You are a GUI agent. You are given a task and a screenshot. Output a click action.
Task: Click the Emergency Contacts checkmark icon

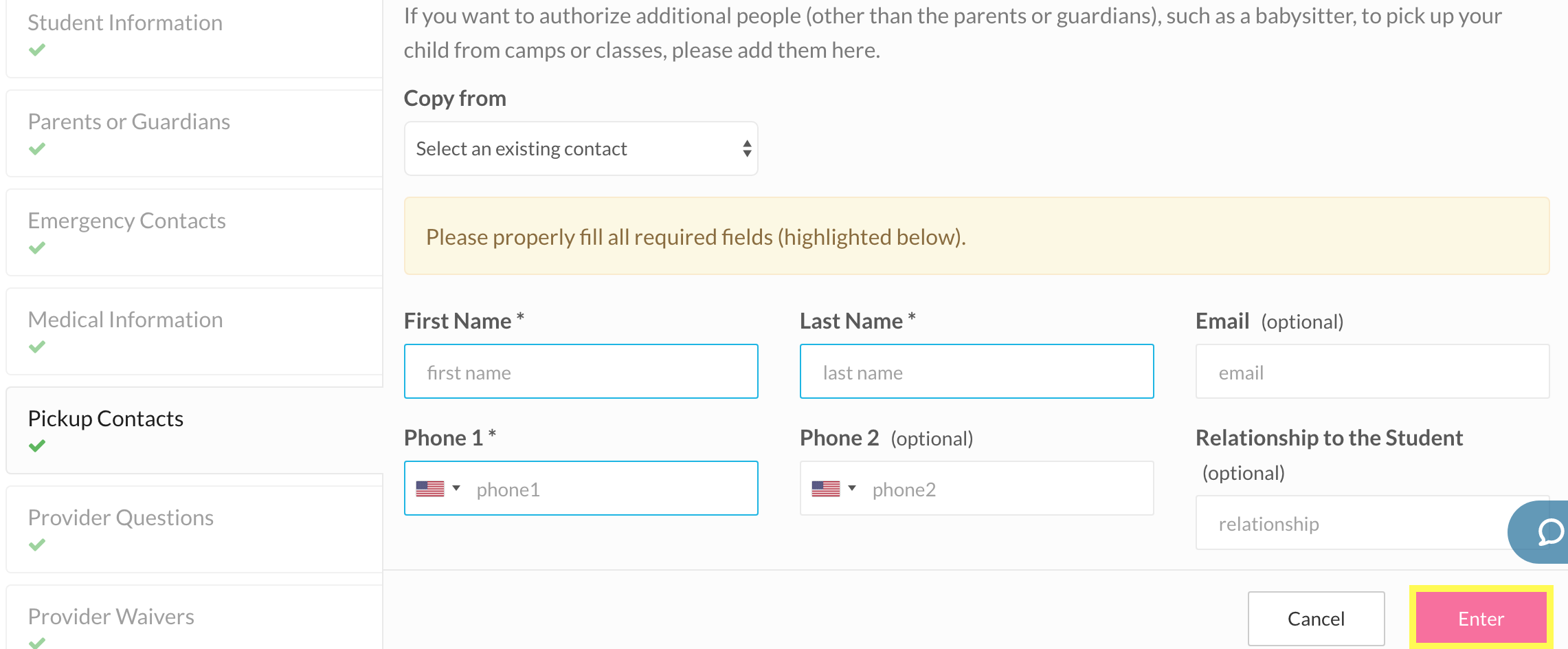tap(37, 247)
